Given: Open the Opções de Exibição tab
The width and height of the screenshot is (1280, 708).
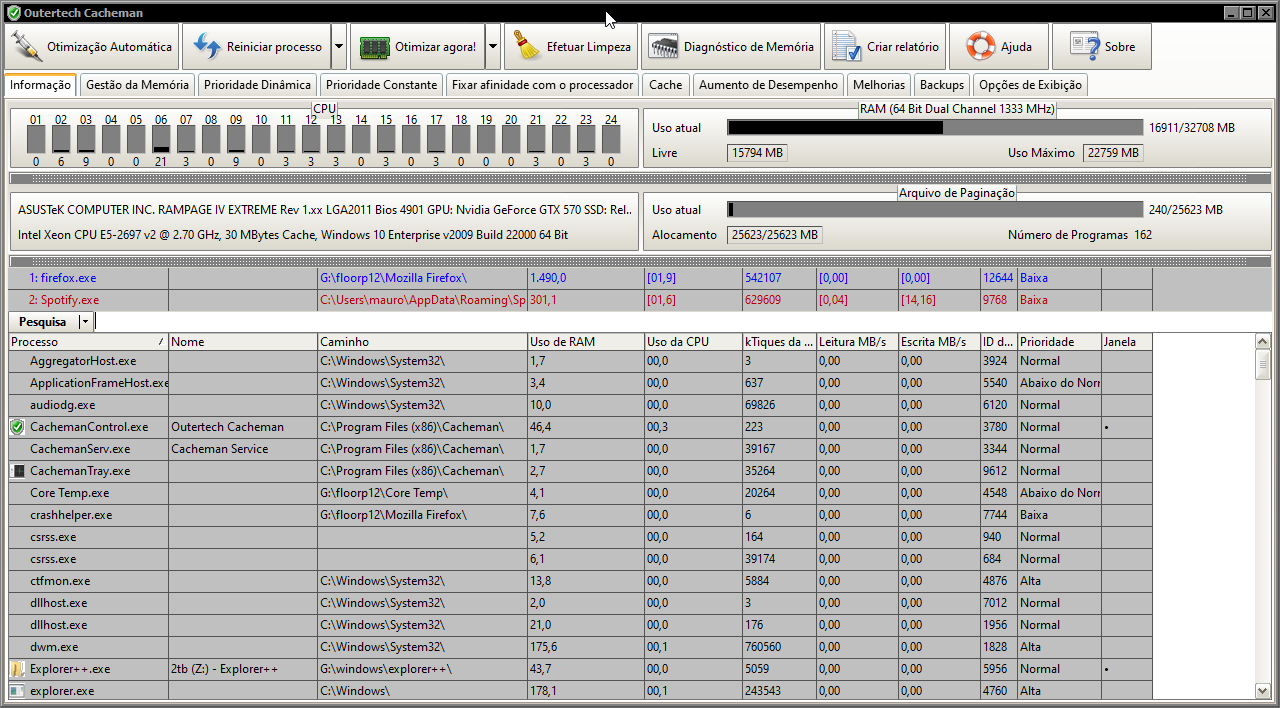Looking at the screenshot, I should click(x=1030, y=85).
